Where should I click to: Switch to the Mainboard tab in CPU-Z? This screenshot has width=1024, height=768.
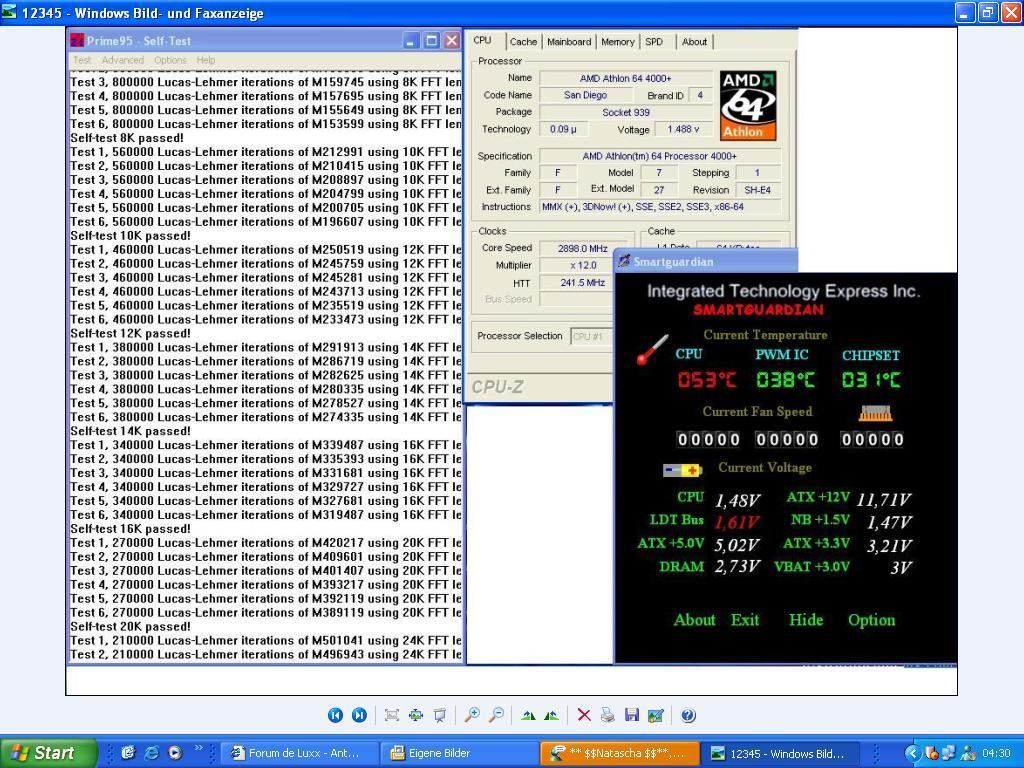coord(569,42)
